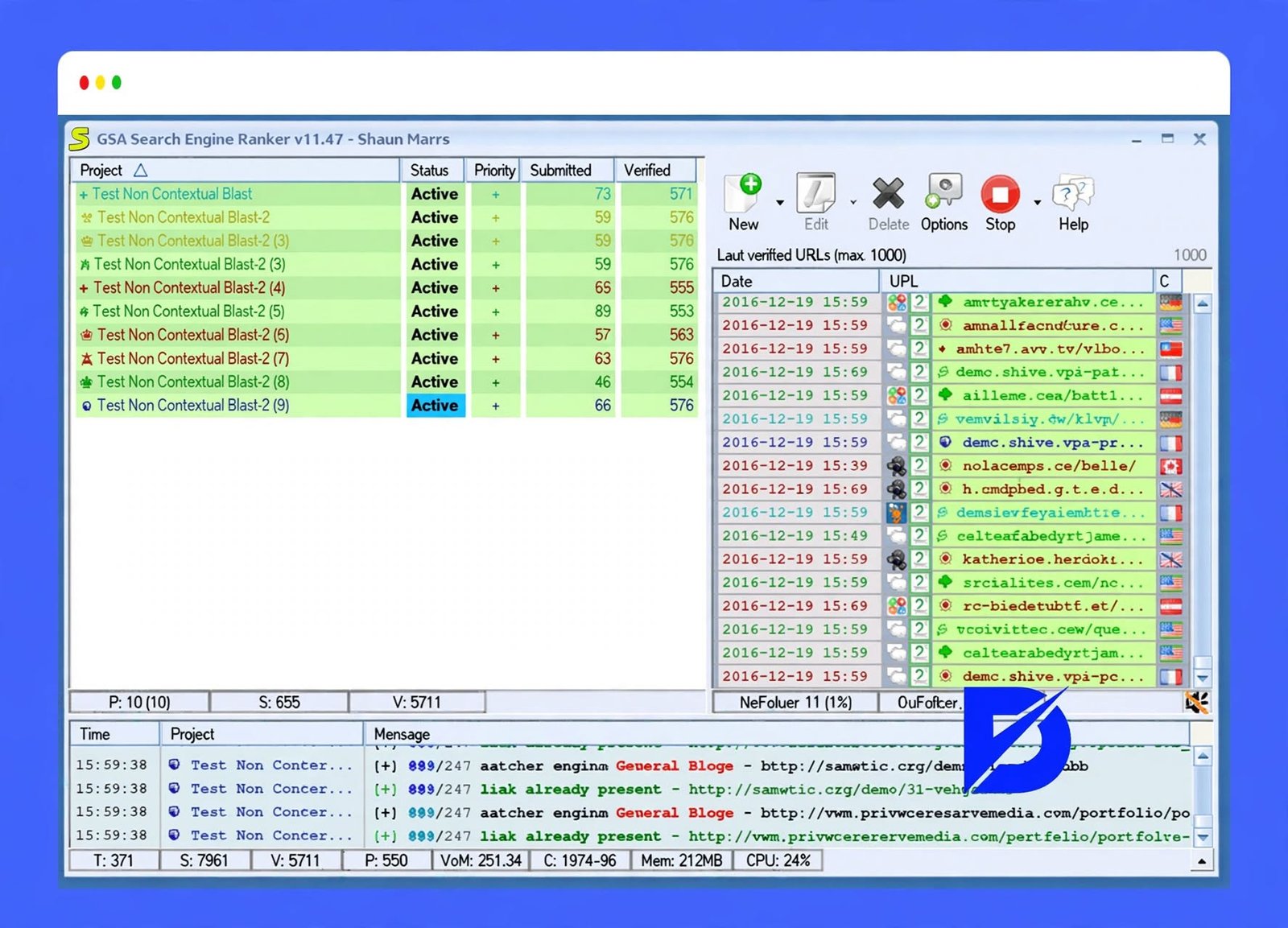Click highlighted Active status of Blast-2 (9)
This screenshot has width=1288, height=928.
tap(435, 405)
